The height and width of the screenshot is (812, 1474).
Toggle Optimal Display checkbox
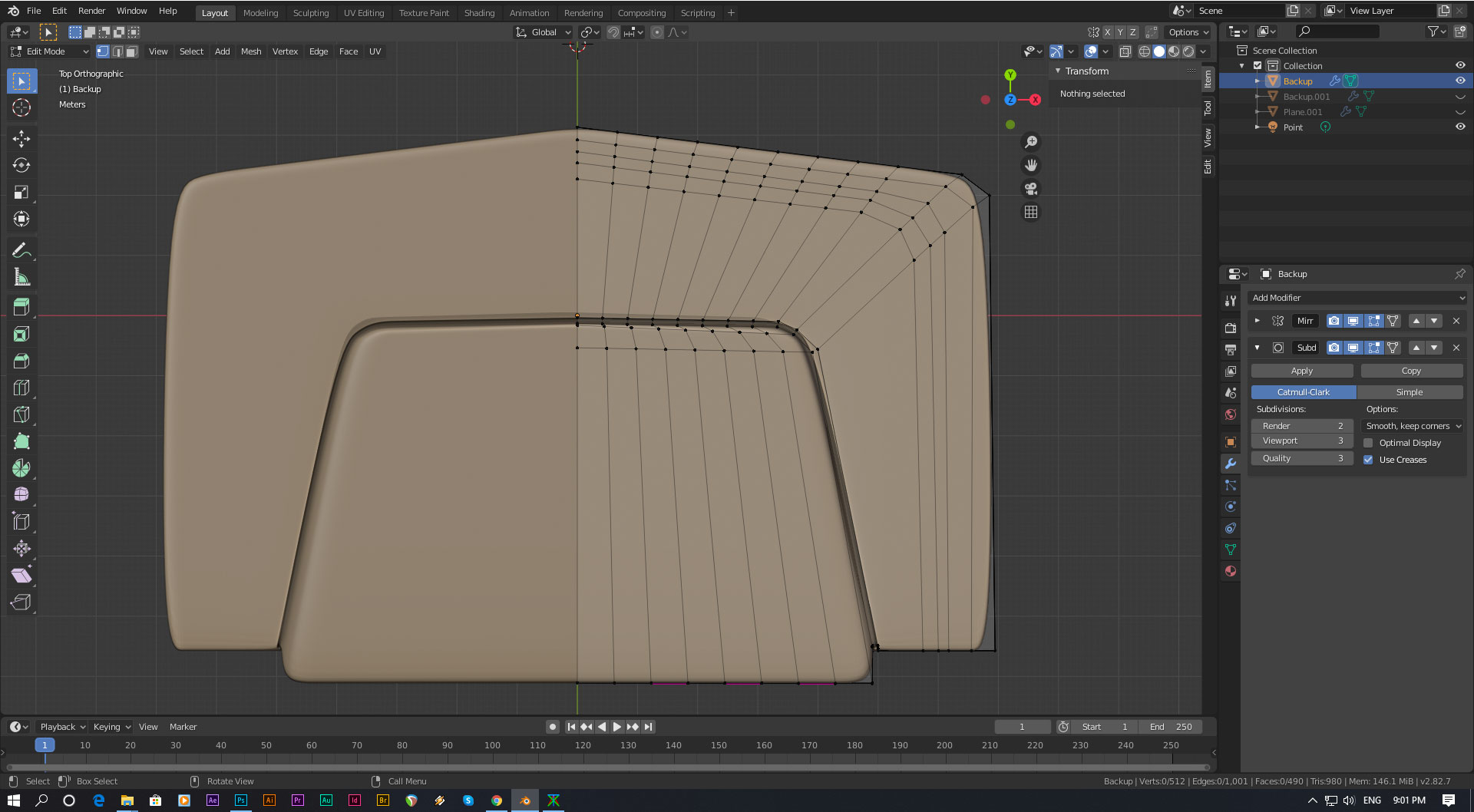tap(1368, 443)
